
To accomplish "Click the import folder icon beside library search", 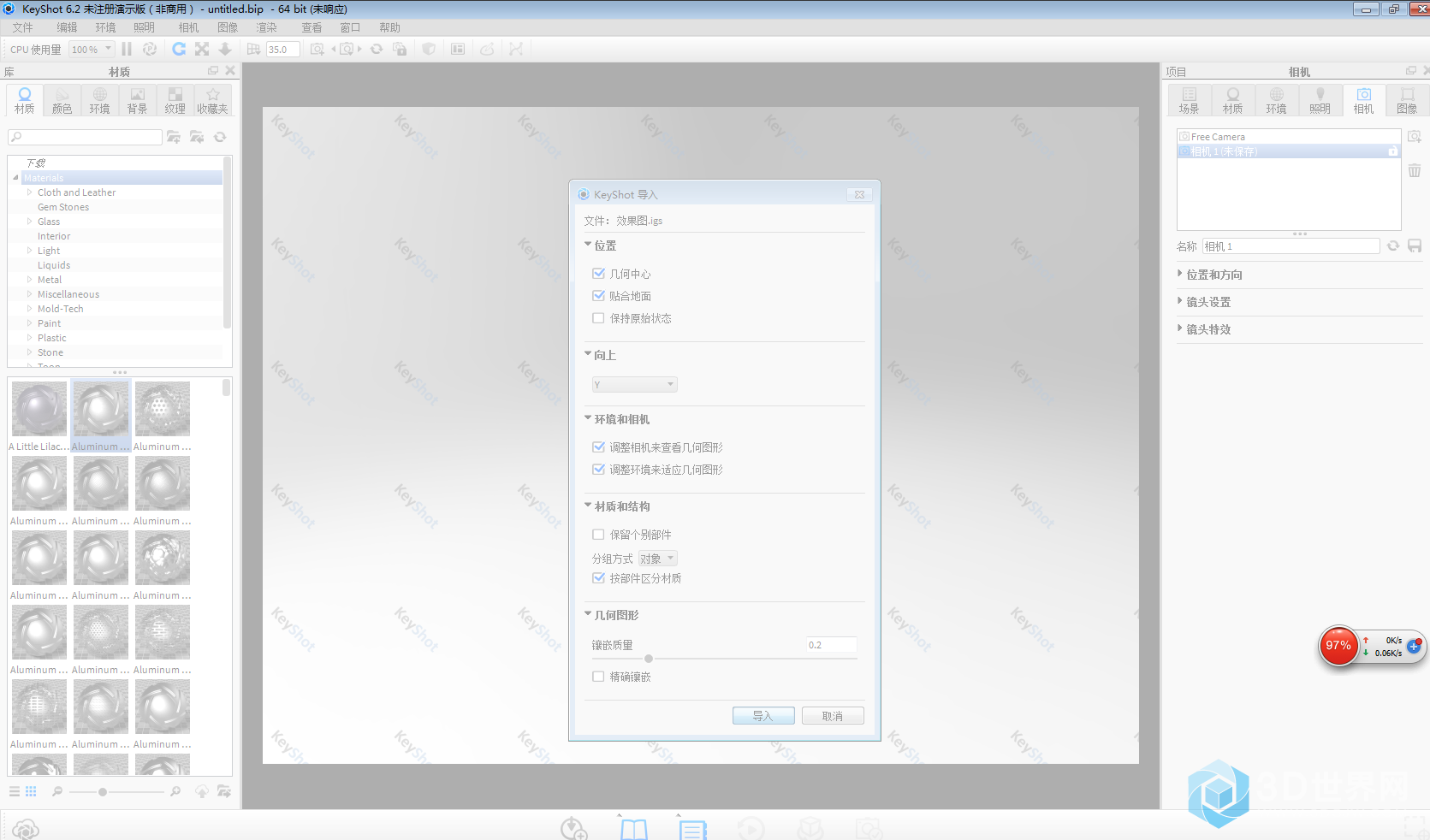I will click(197, 137).
